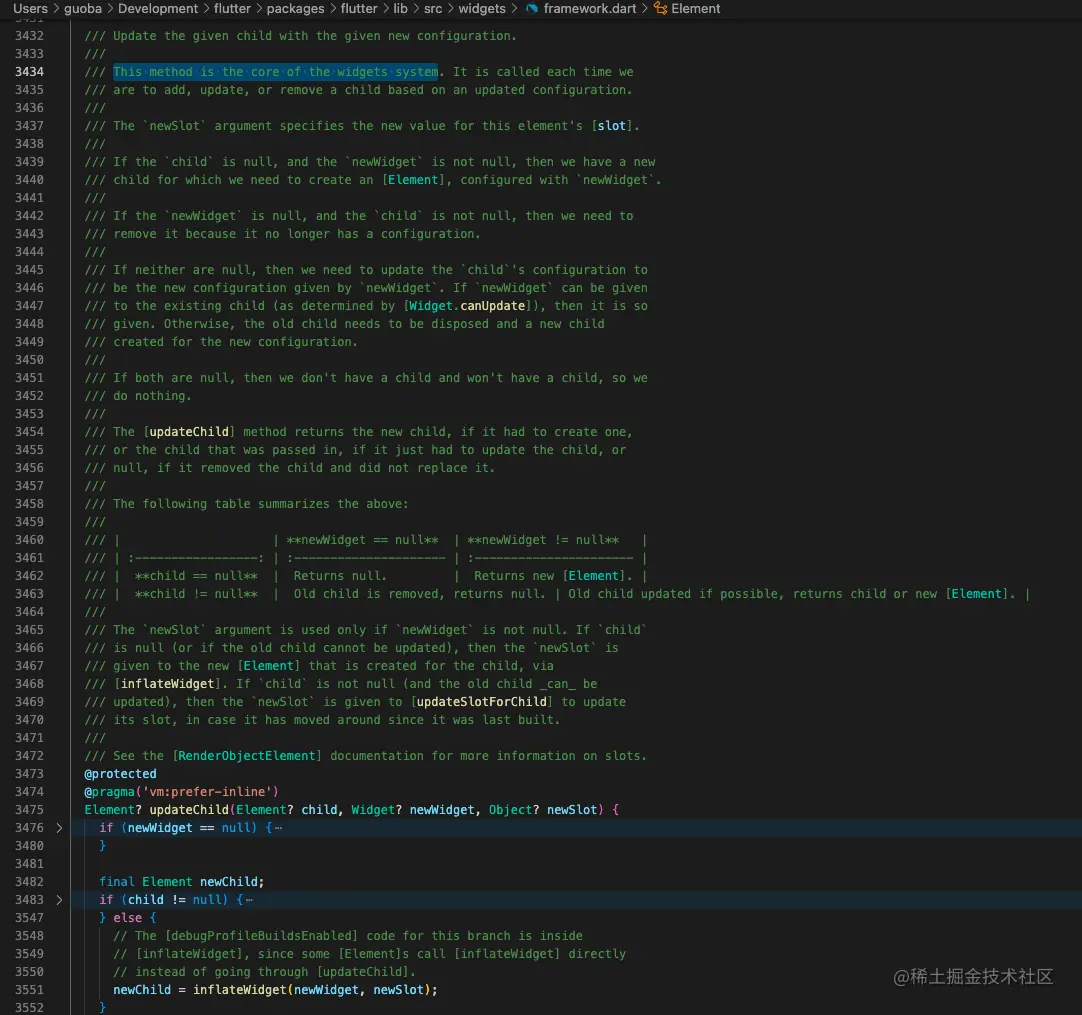Click 'Old child is removed, returns null.'

click(420, 593)
